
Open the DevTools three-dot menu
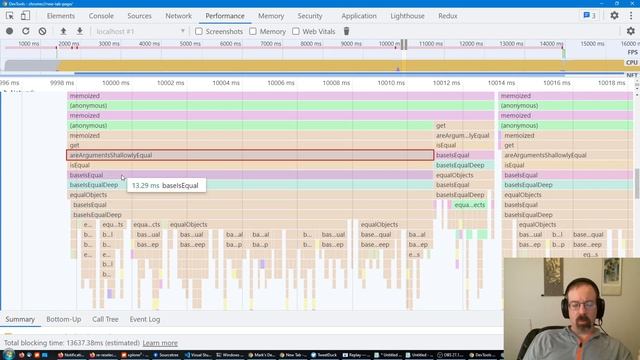631,16
